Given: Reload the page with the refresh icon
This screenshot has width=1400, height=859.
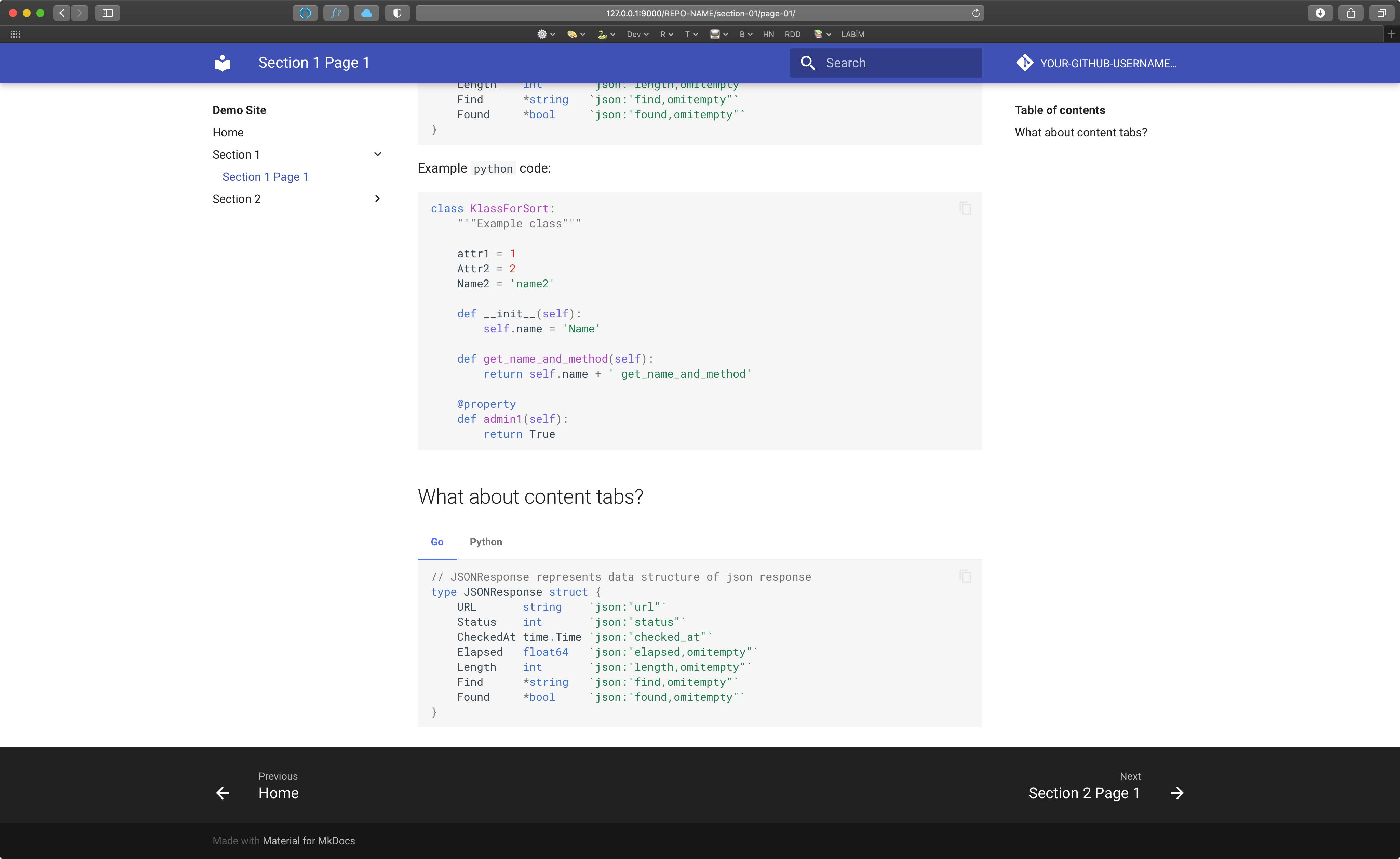Looking at the screenshot, I should tap(975, 13).
